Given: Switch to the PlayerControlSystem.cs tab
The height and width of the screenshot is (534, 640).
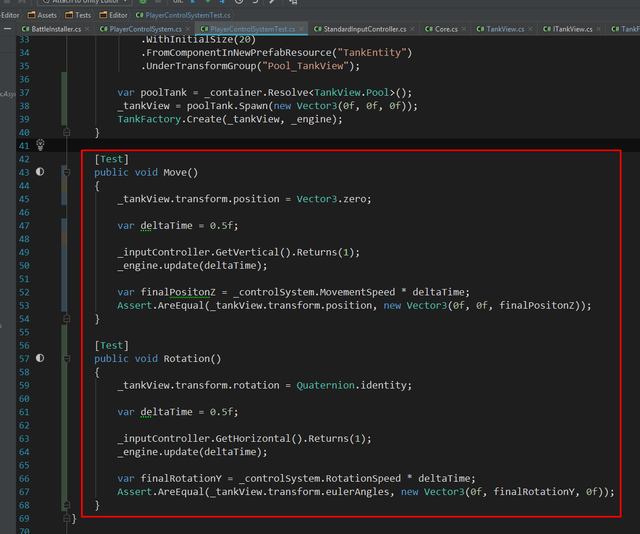Looking at the screenshot, I should tap(145, 29).
